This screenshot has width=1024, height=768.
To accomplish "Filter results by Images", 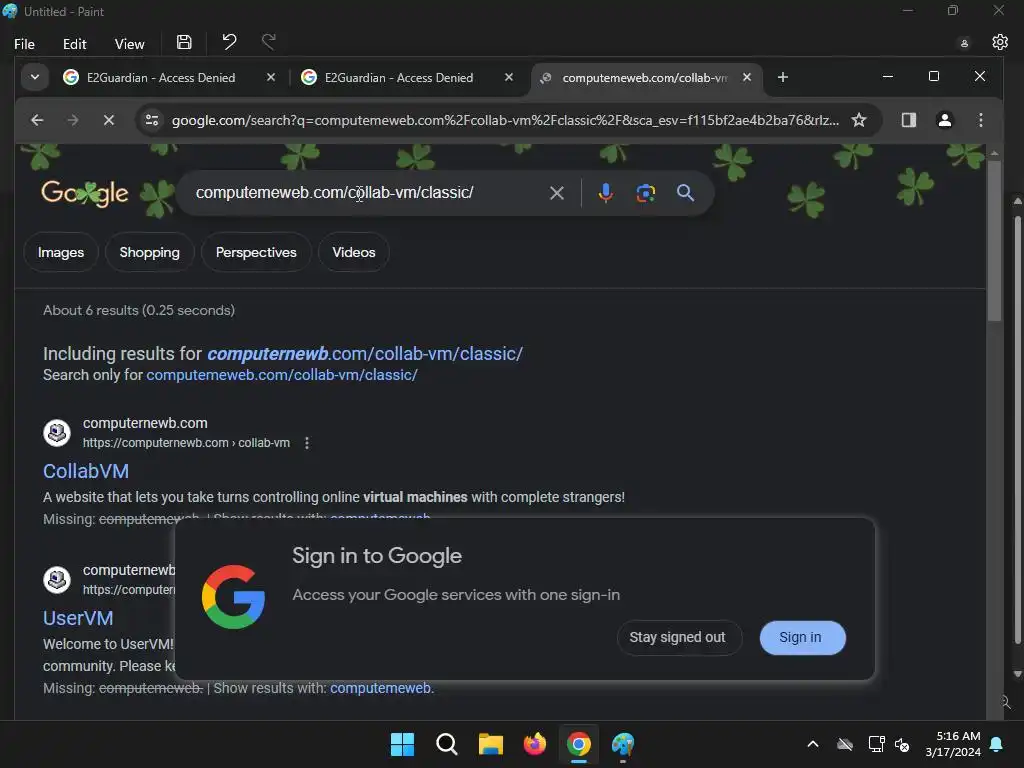I will tap(61, 252).
